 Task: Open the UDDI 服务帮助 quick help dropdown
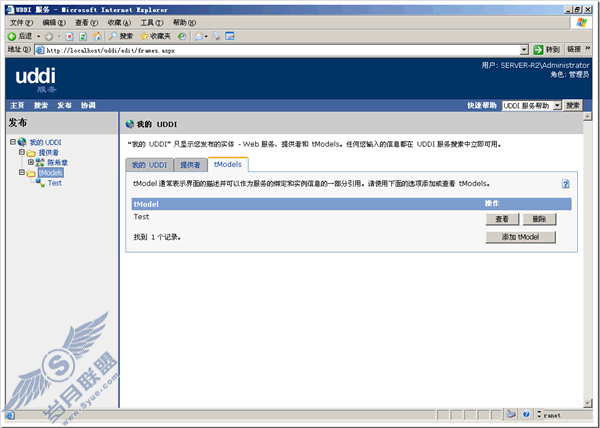coord(557,105)
